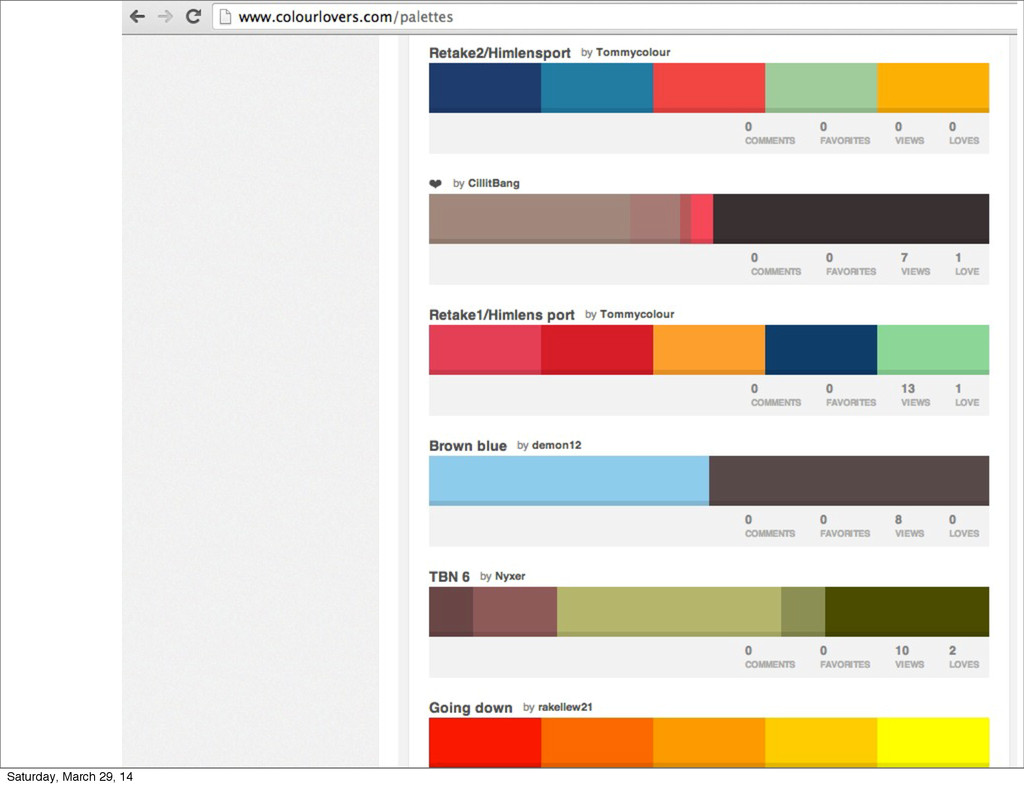Click 0 Loves under Brown blue

point(964,526)
